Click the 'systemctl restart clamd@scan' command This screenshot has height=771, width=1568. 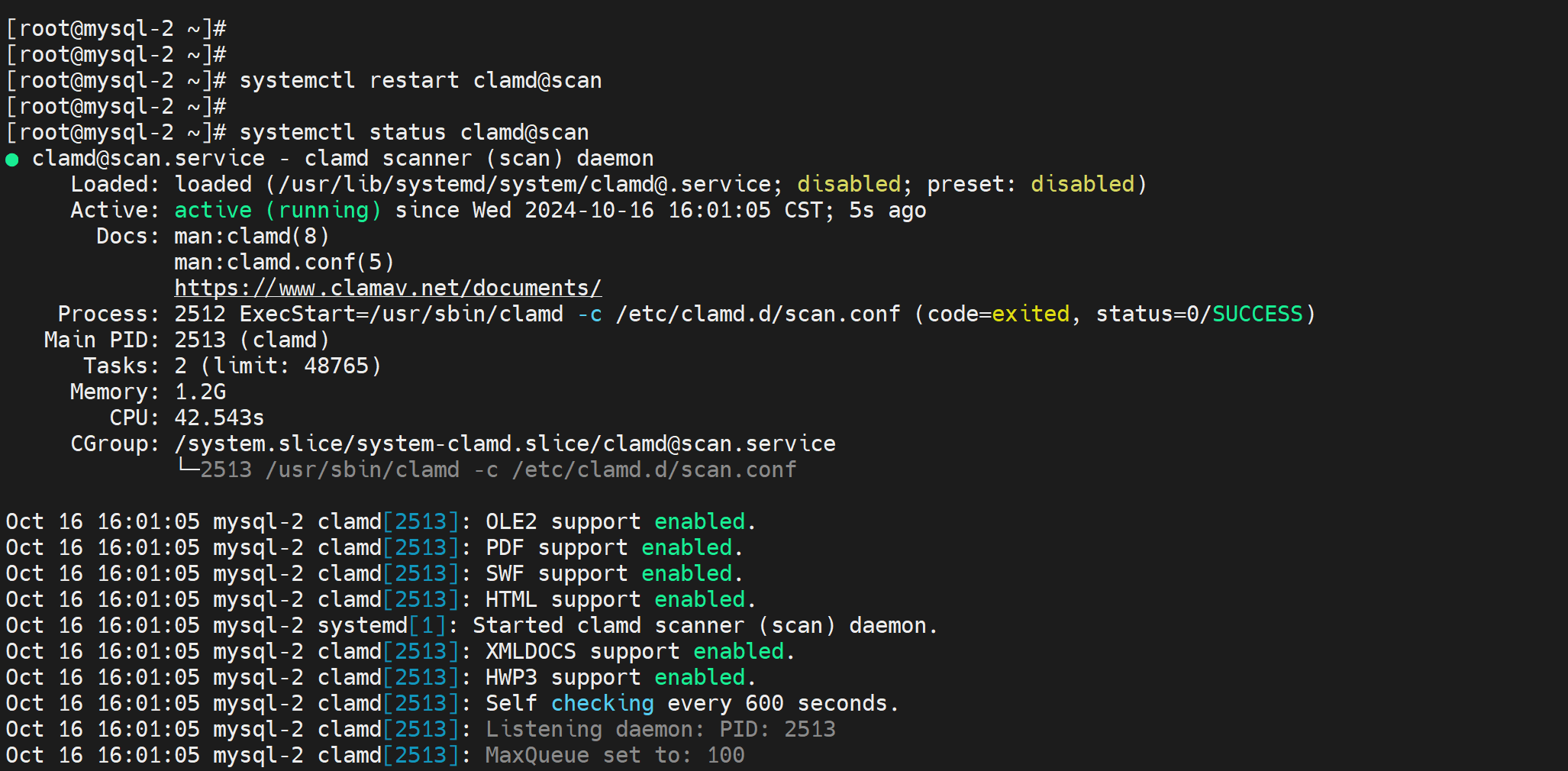coord(420,81)
